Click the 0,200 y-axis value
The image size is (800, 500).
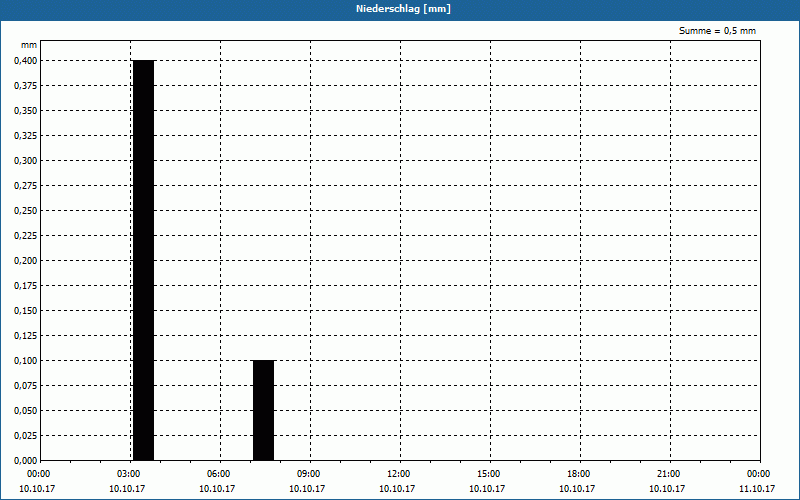pyautogui.click(x=26, y=261)
